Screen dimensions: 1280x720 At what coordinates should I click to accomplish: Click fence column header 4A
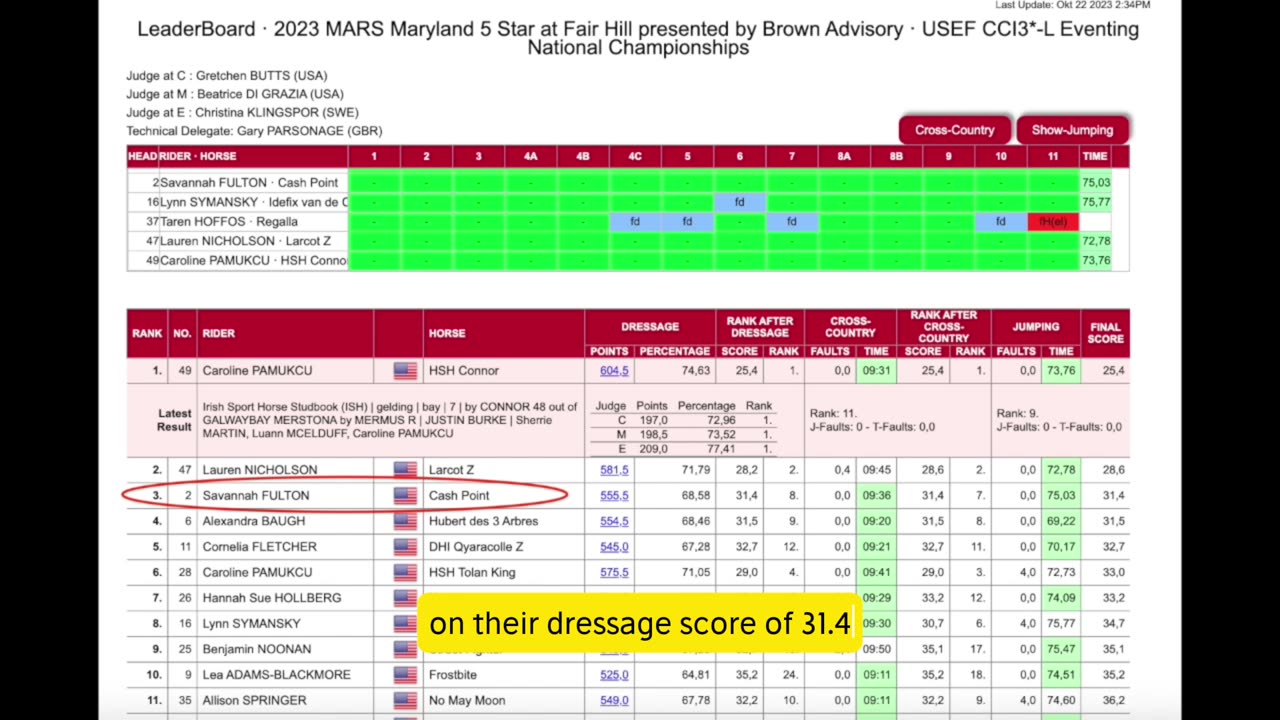pyautogui.click(x=531, y=156)
